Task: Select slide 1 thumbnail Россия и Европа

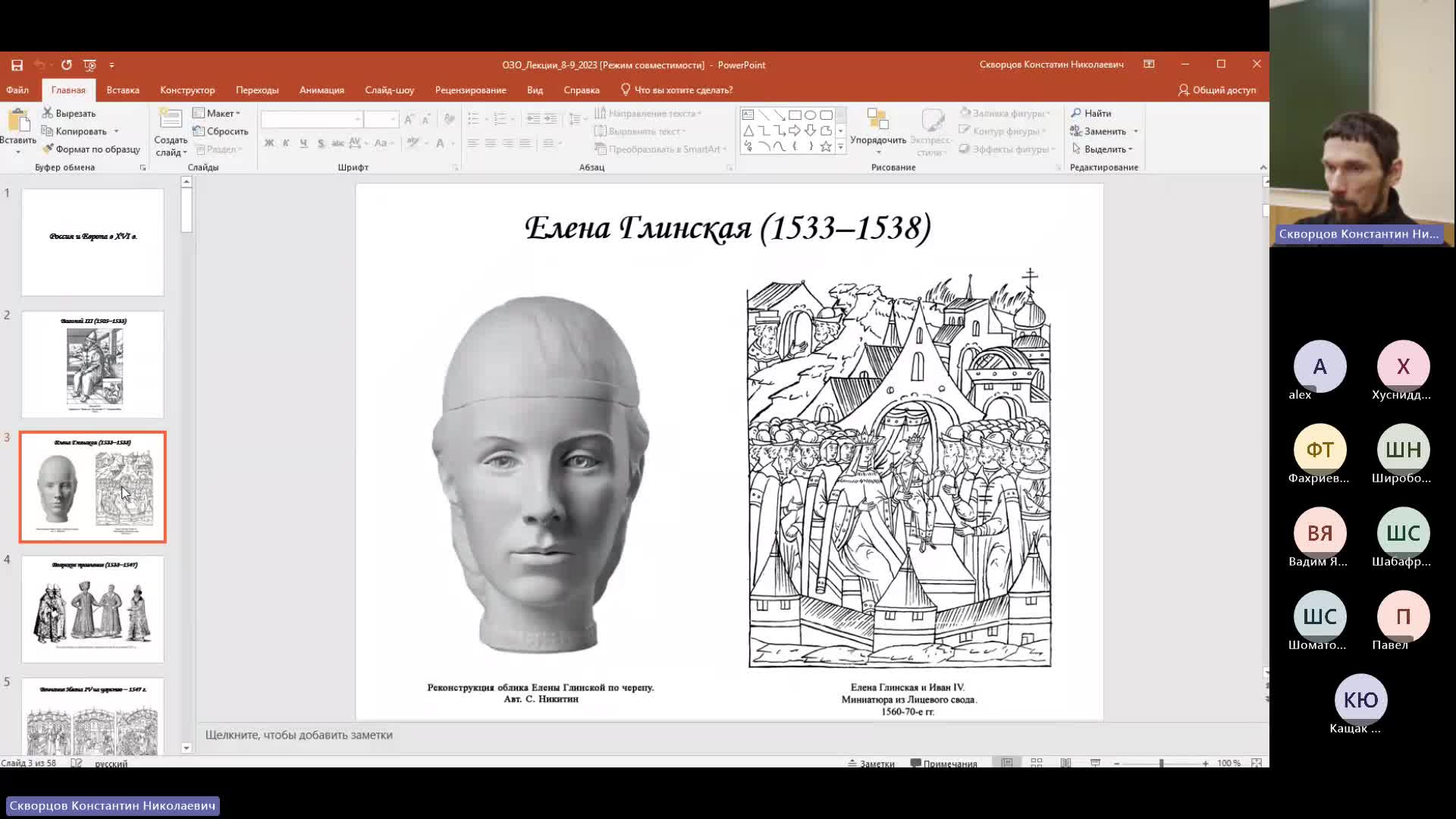Action: coord(93,242)
